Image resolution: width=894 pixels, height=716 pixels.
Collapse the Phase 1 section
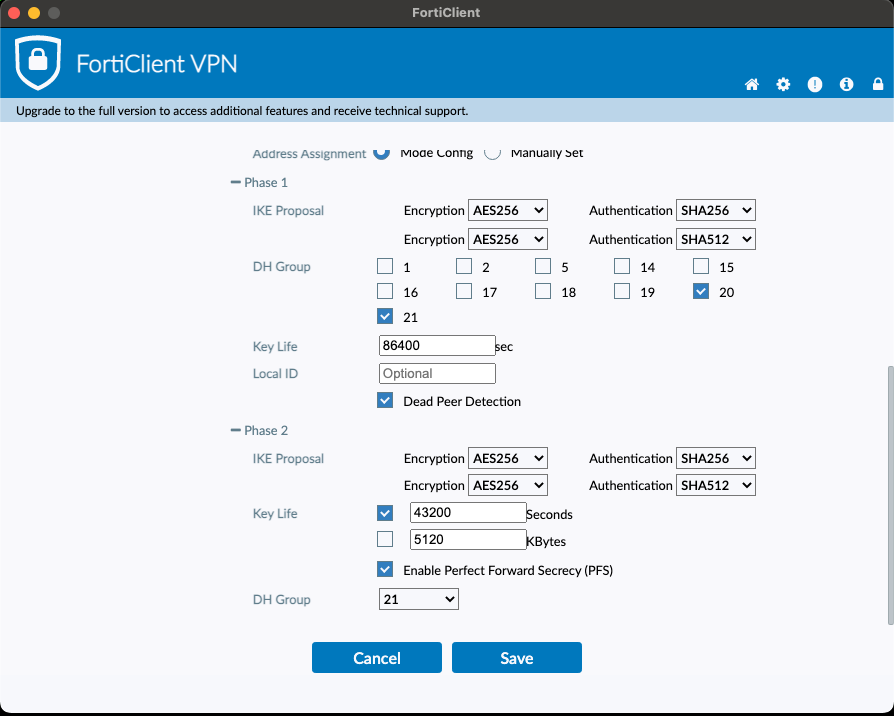(235, 182)
